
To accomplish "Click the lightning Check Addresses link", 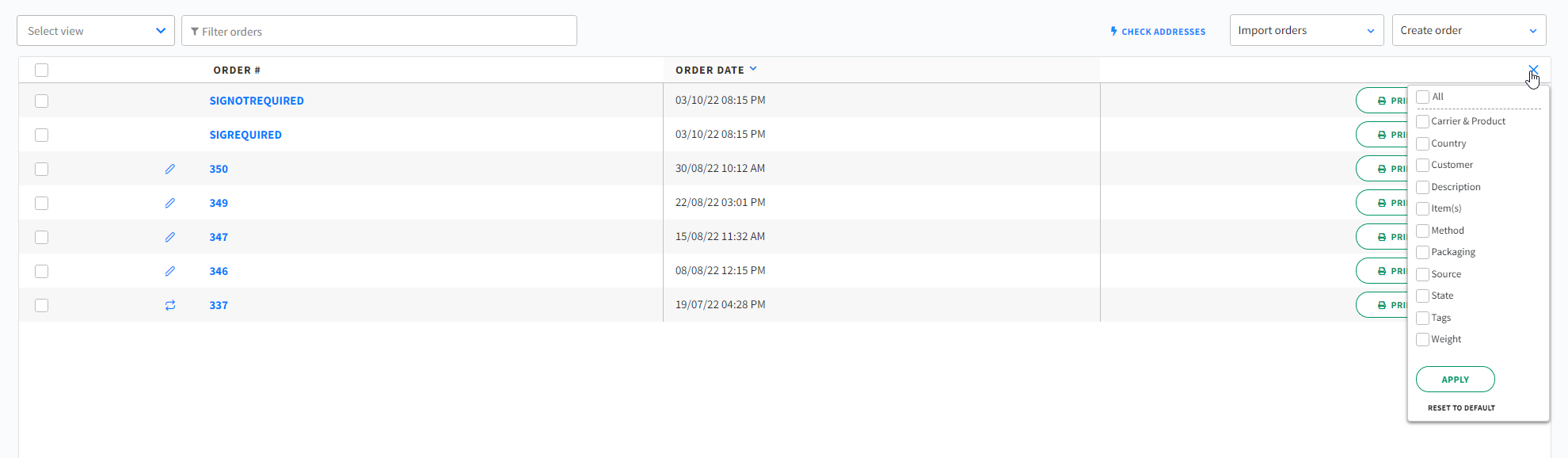I will coord(1157,32).
